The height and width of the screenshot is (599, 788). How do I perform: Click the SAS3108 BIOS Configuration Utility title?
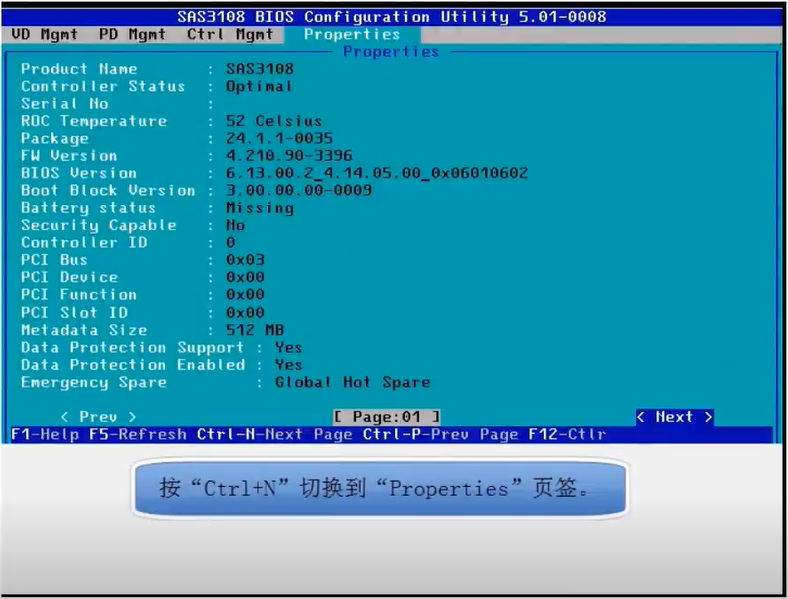tap(391, 17)
